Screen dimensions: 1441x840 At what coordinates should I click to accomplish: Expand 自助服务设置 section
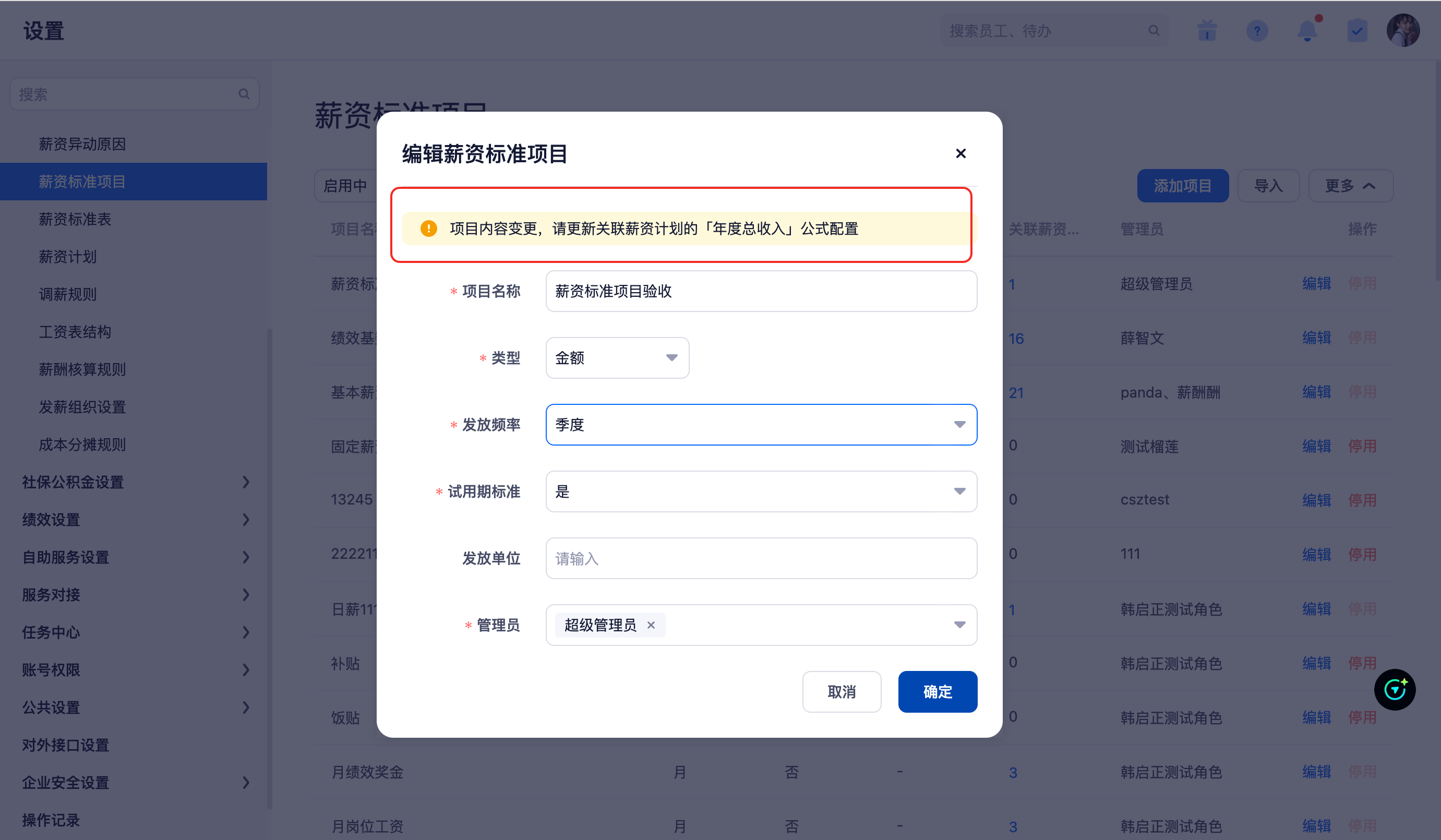246,557
